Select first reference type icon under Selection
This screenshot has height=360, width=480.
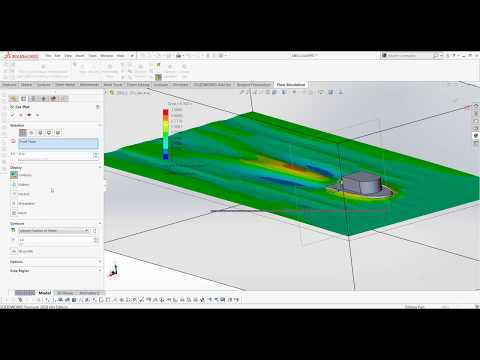click(23, 133)
